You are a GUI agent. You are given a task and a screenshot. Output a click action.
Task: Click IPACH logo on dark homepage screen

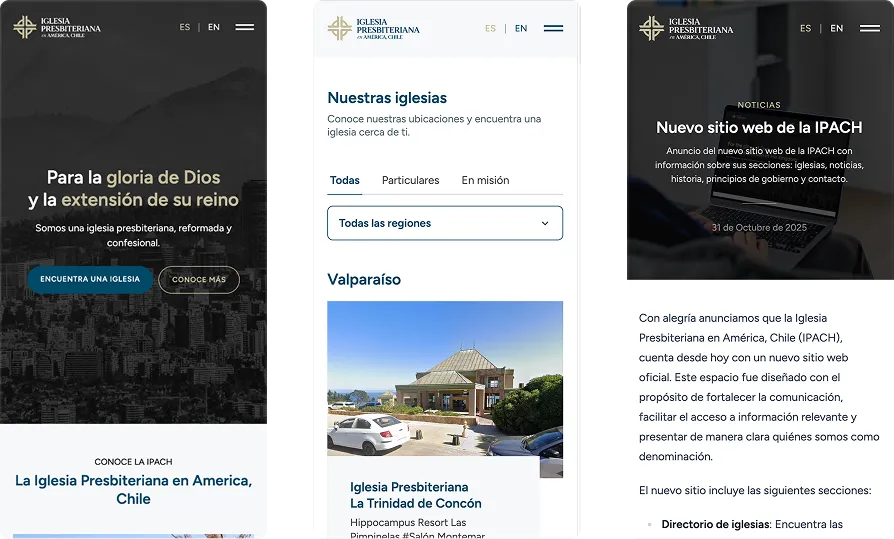tap(58, 28)
